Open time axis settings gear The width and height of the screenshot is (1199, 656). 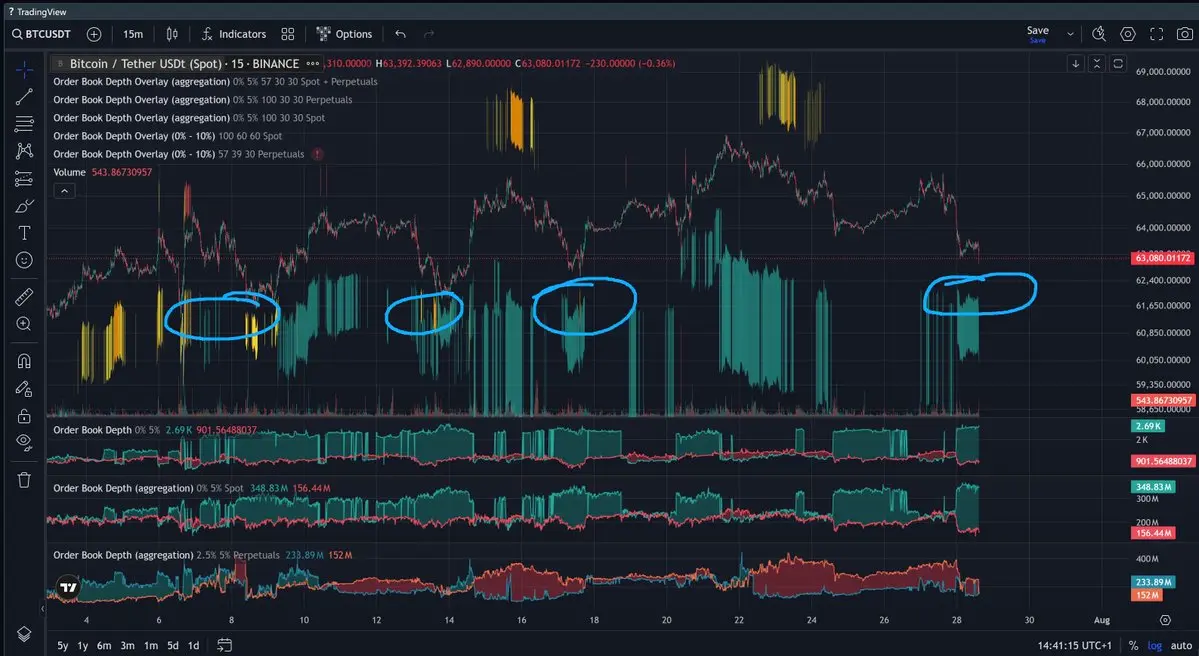tap(1165, 620)
